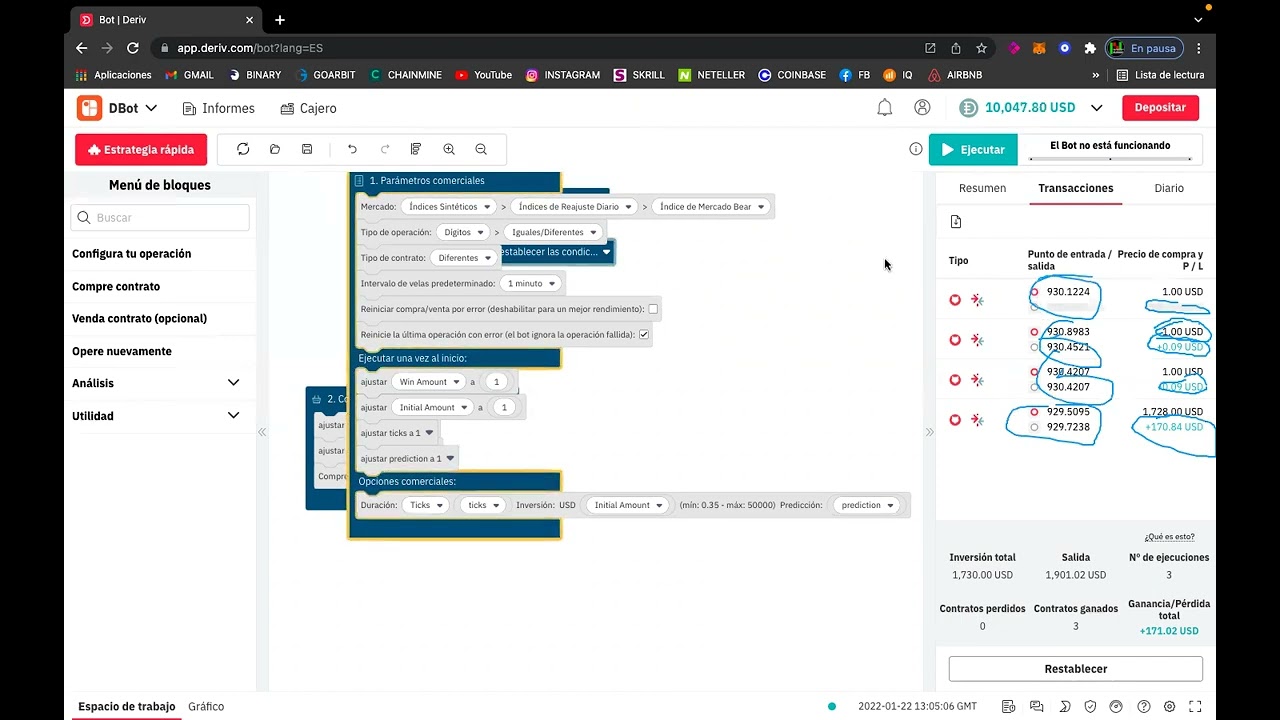Toggle 'Reiniciar compra/venta por error' checkbox
This screenshot has width=1280, height=720.
[x=653, y=309]
